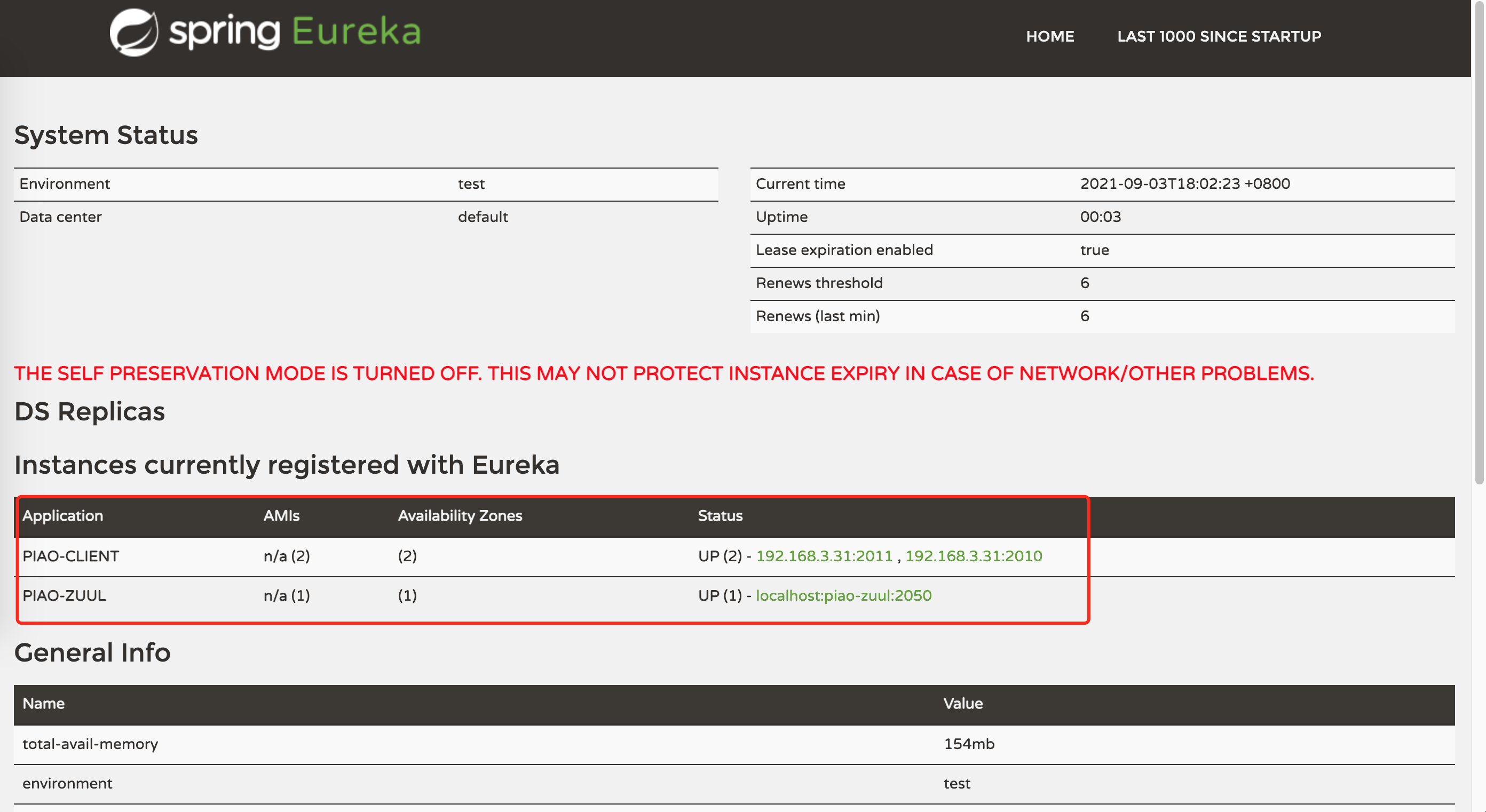The height and width of the screenshot is (812, 1486).
Task: Click the UP (2) status text
Action: [x=720, y=556]
